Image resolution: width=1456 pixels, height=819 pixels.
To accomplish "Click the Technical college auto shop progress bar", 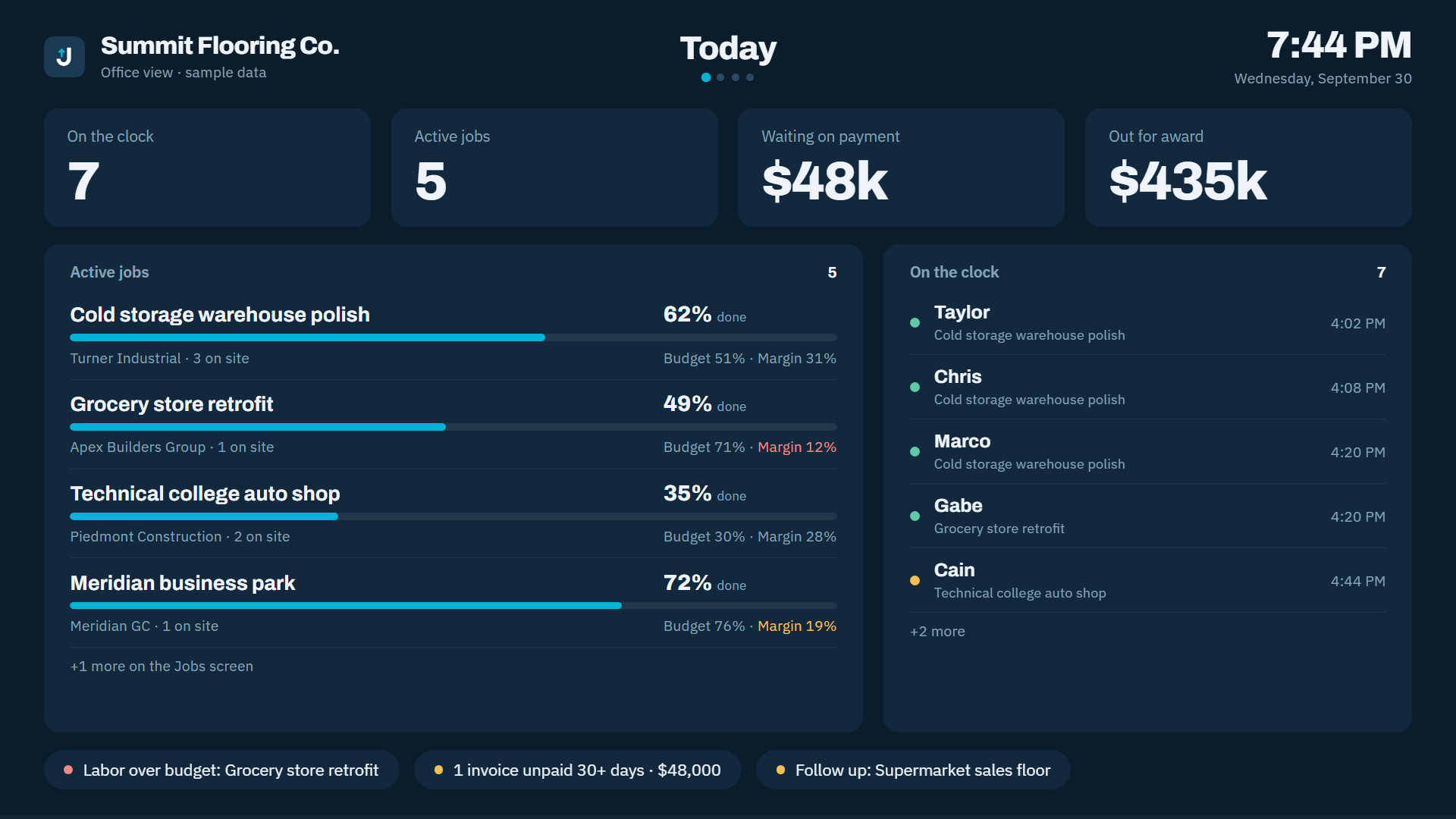I will (x=453, y=516).
